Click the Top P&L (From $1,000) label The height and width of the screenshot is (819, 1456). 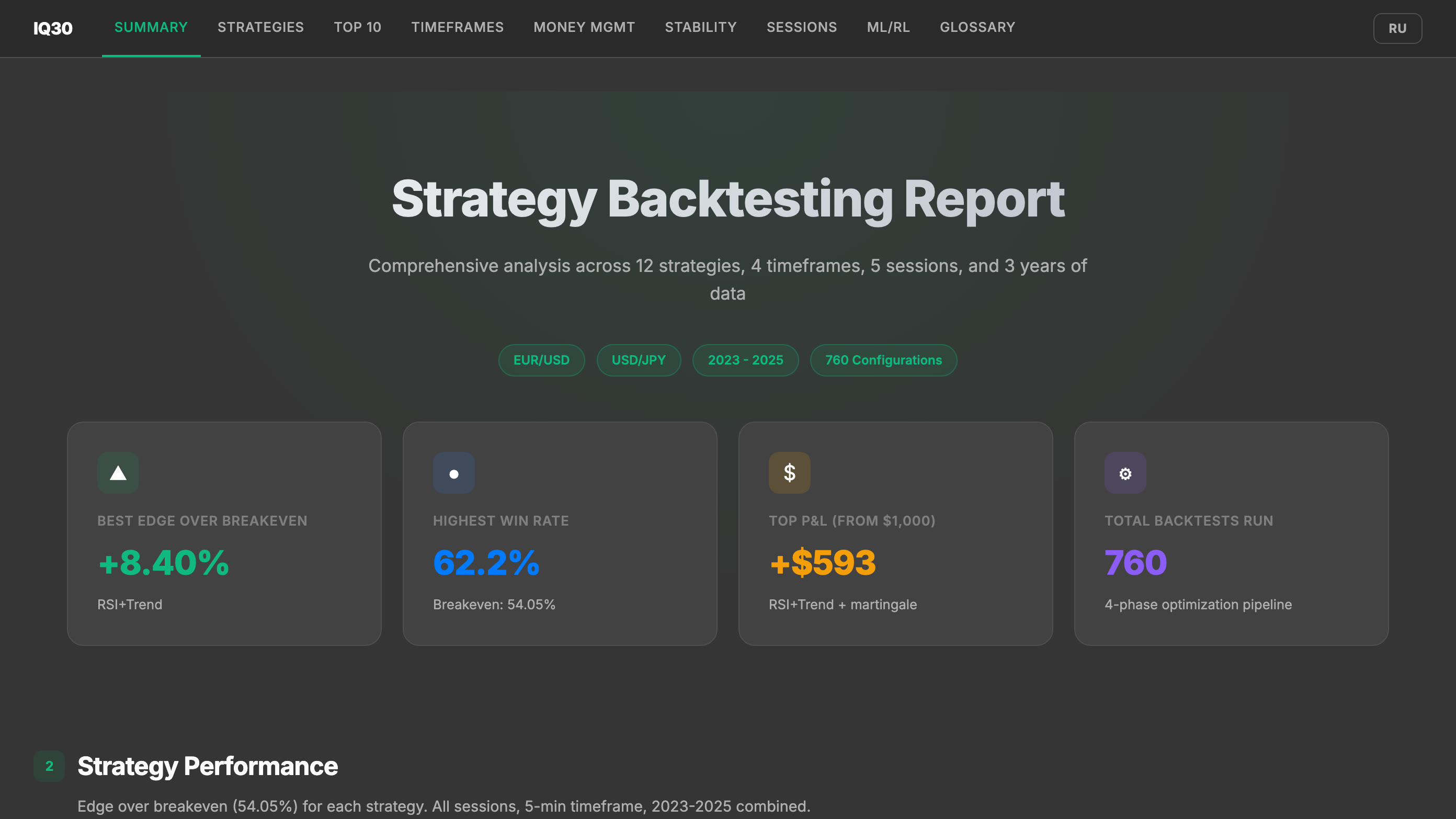tap(852, 520)
